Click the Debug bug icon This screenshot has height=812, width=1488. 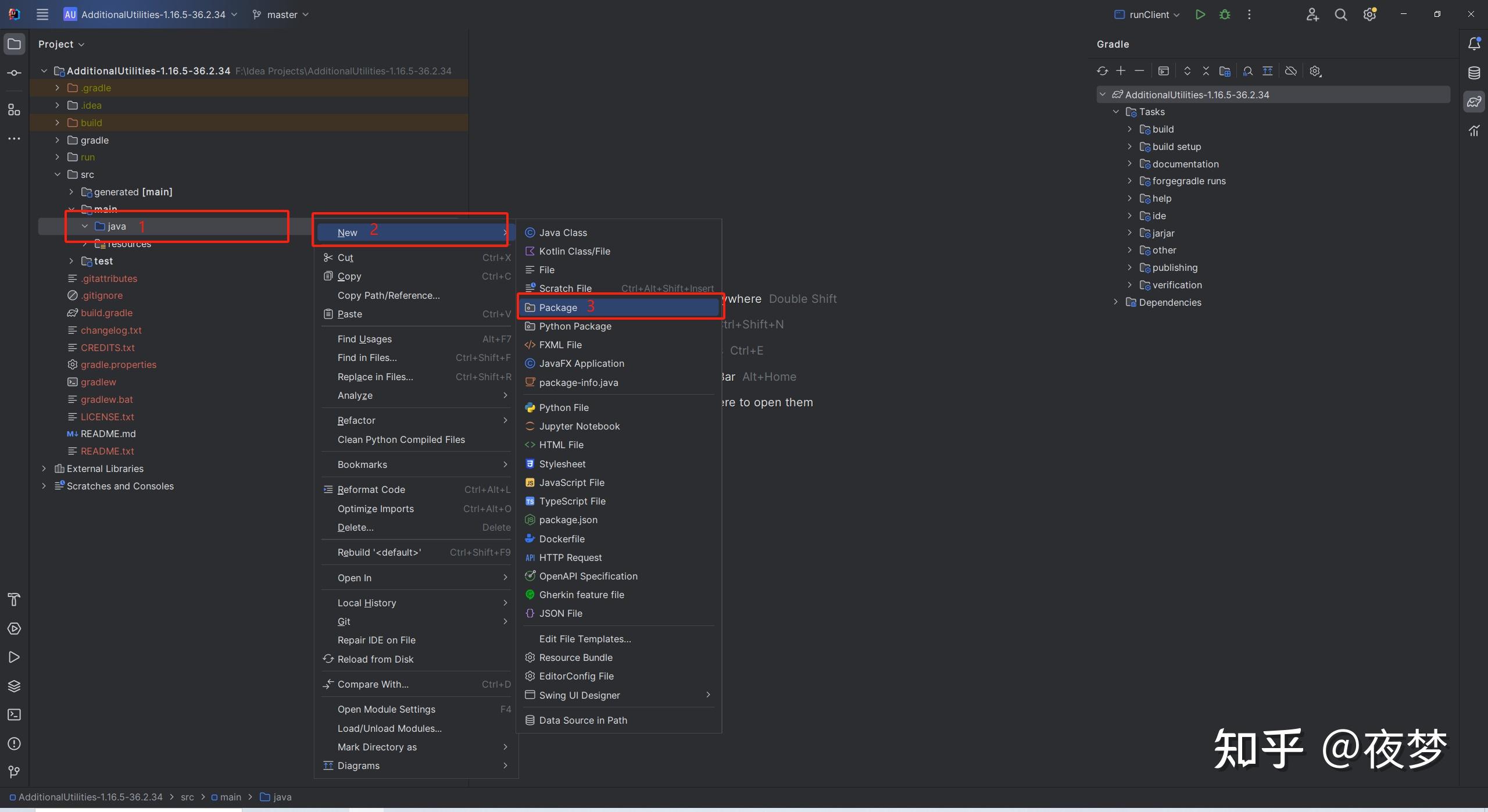(x=1225, y=15)
